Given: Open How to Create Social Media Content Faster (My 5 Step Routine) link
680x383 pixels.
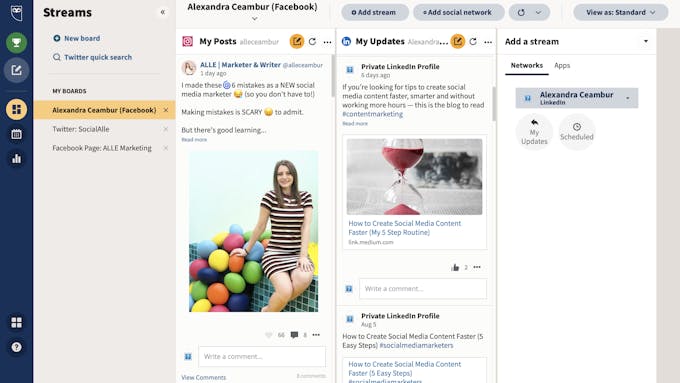Looking at the screenshot, I should 405,228.
